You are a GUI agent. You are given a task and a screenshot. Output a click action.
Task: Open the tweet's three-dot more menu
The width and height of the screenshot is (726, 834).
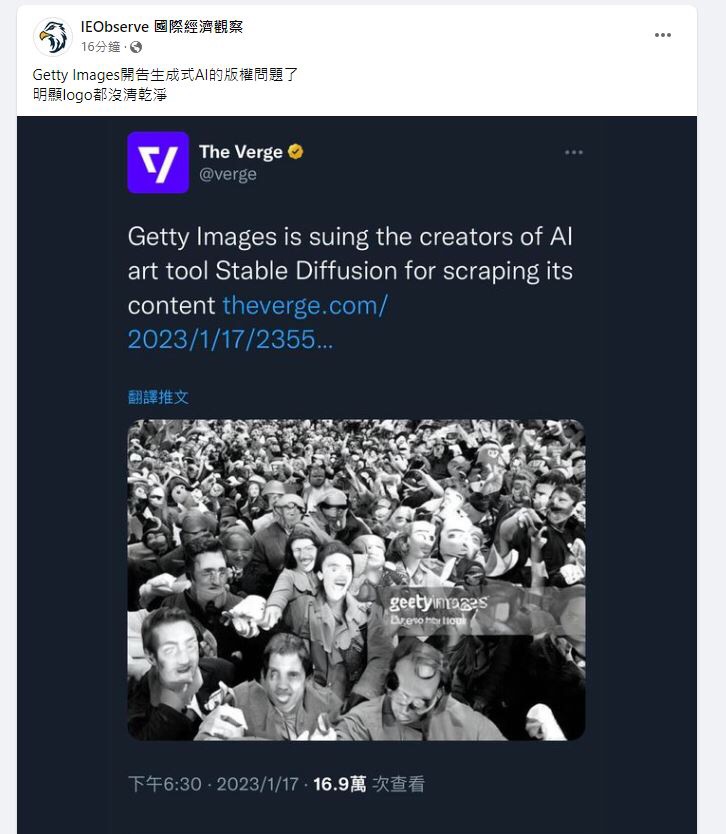574,153
